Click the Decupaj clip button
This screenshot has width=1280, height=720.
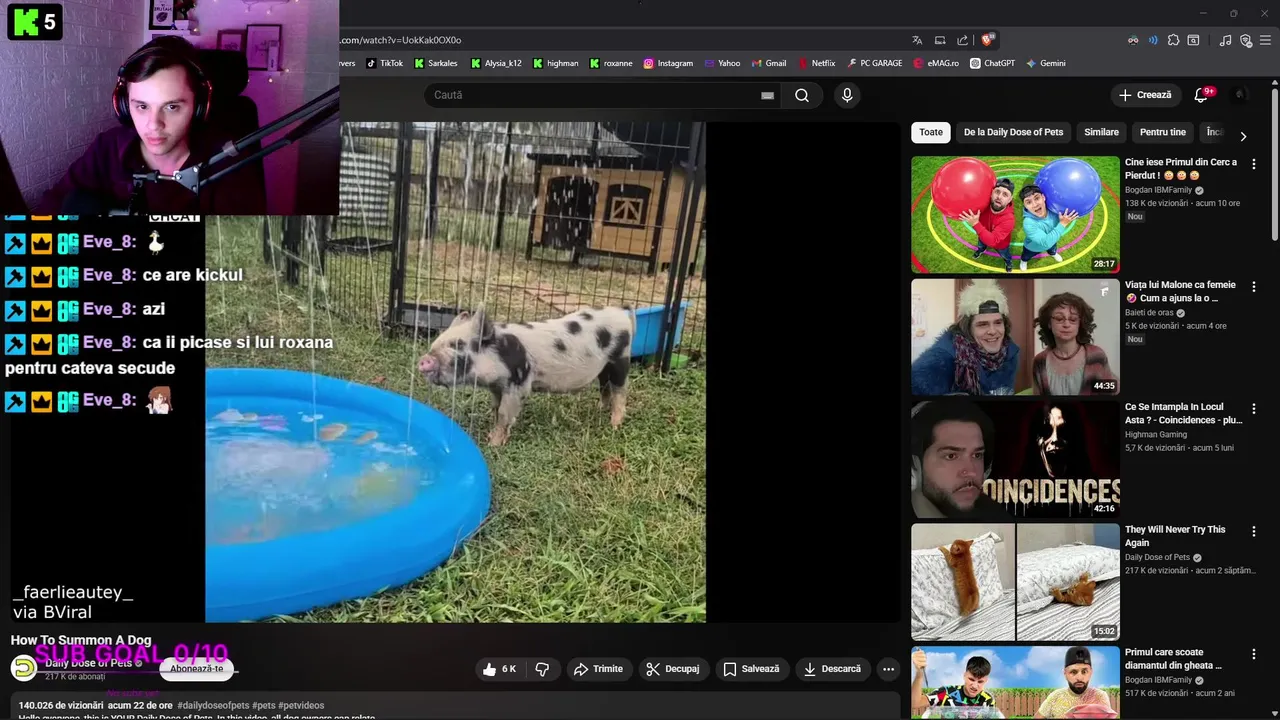pyautogui.click(x=673, y=669)
